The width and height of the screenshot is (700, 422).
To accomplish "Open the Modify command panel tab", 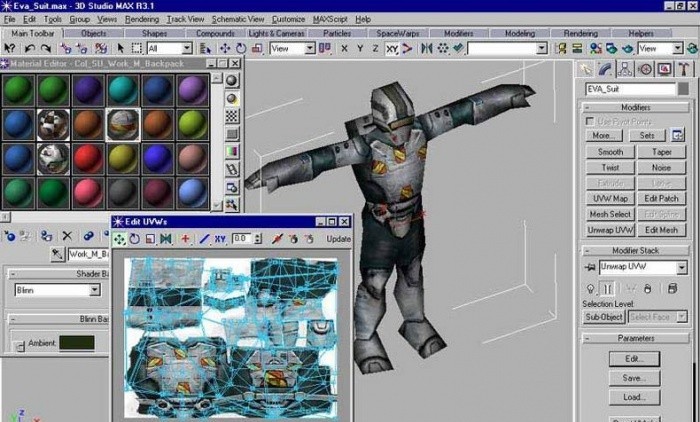I will (x=607, y=69).
